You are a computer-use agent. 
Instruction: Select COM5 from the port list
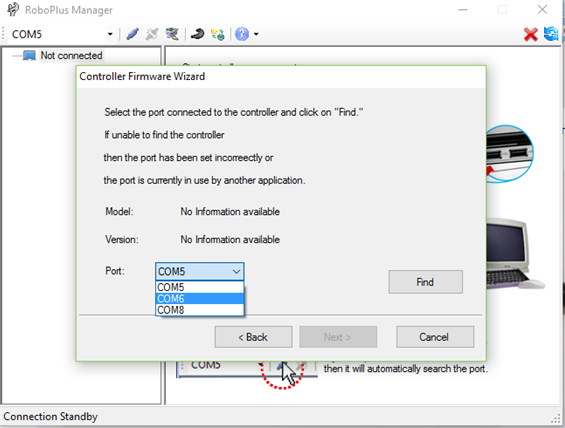200,287
